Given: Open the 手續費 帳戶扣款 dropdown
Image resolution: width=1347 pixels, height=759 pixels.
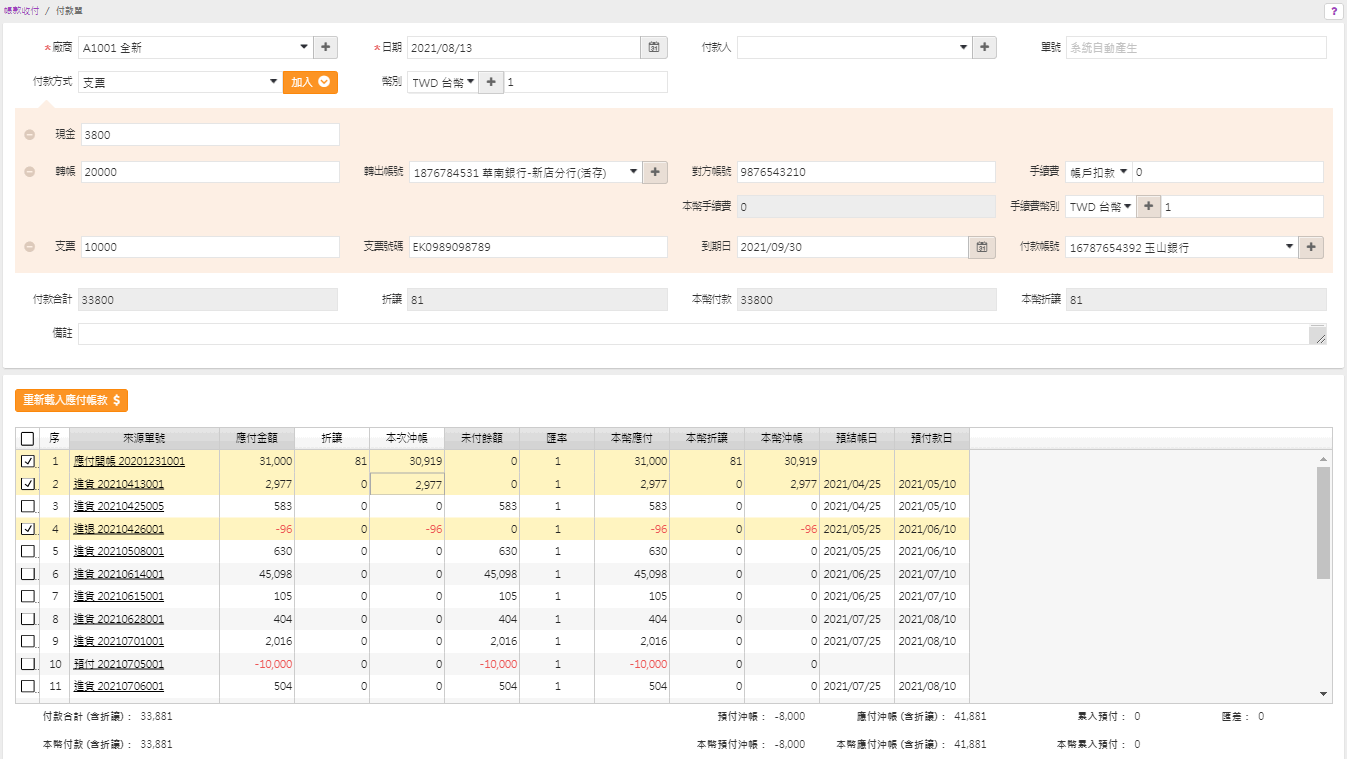Looking at the screenshot, I should pos(1097,172).
